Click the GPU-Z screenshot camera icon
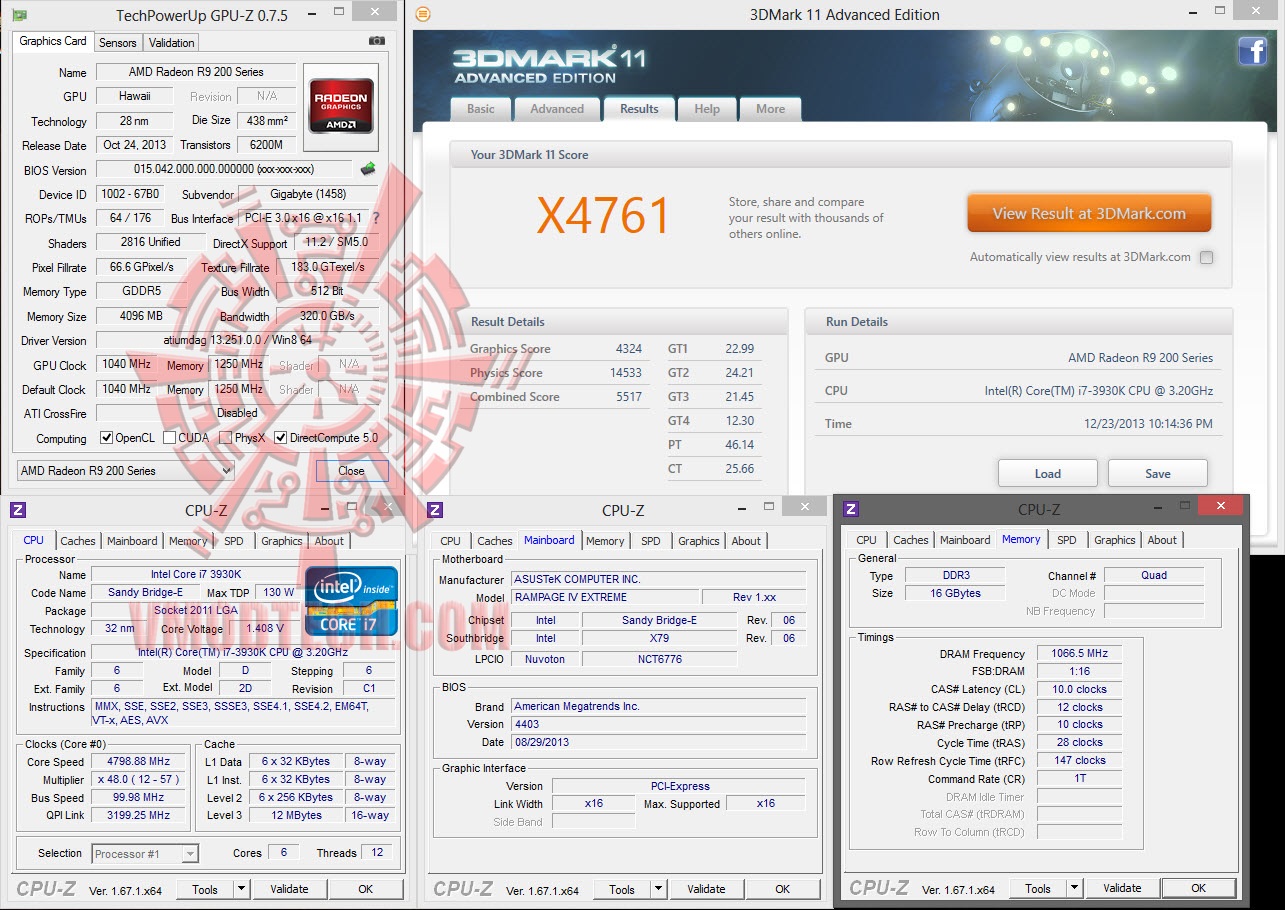The width and height of the screenshot is (1285, 910). click(377, 41)
